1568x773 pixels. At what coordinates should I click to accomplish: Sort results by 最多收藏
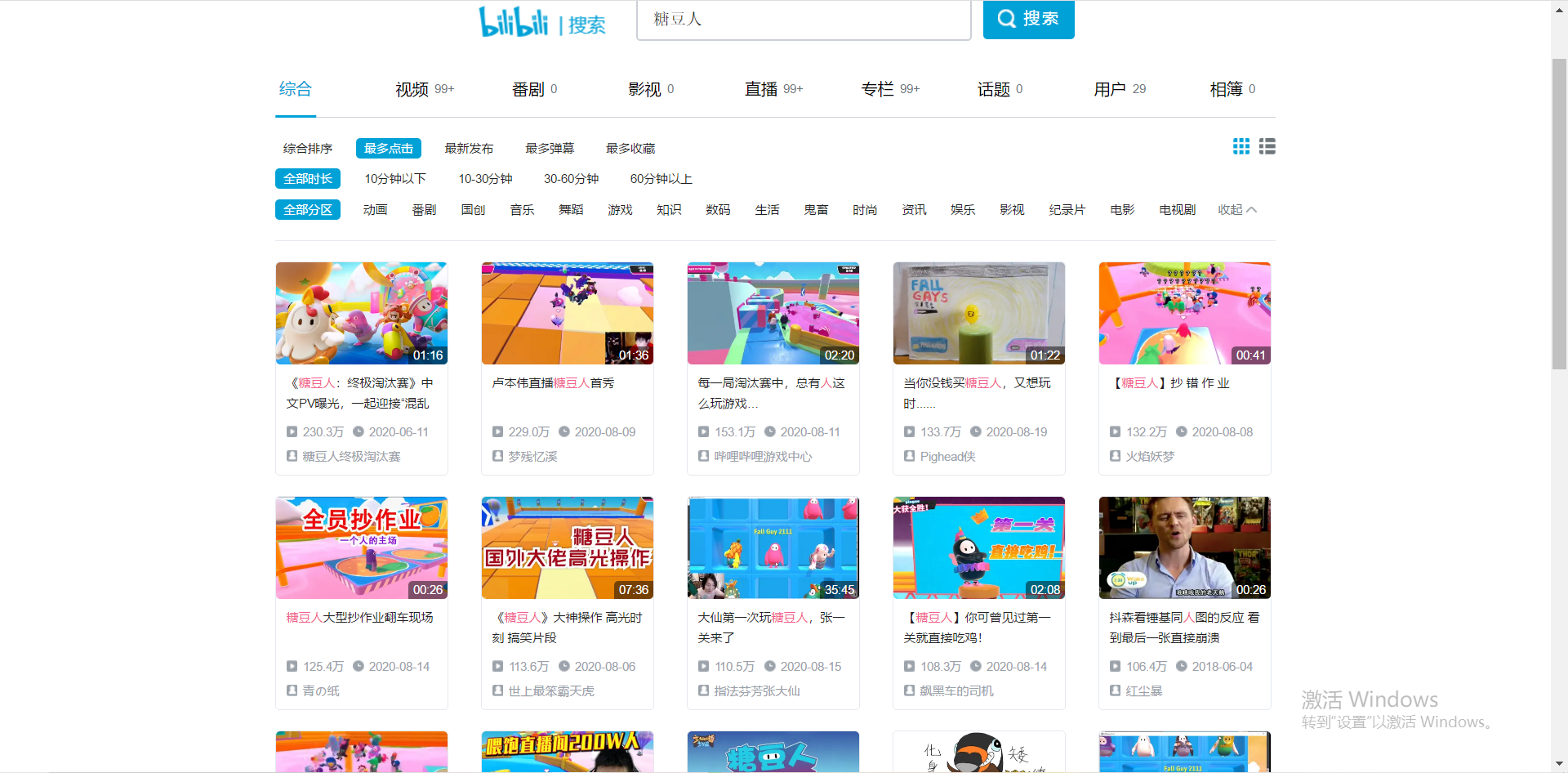[630, 148]
